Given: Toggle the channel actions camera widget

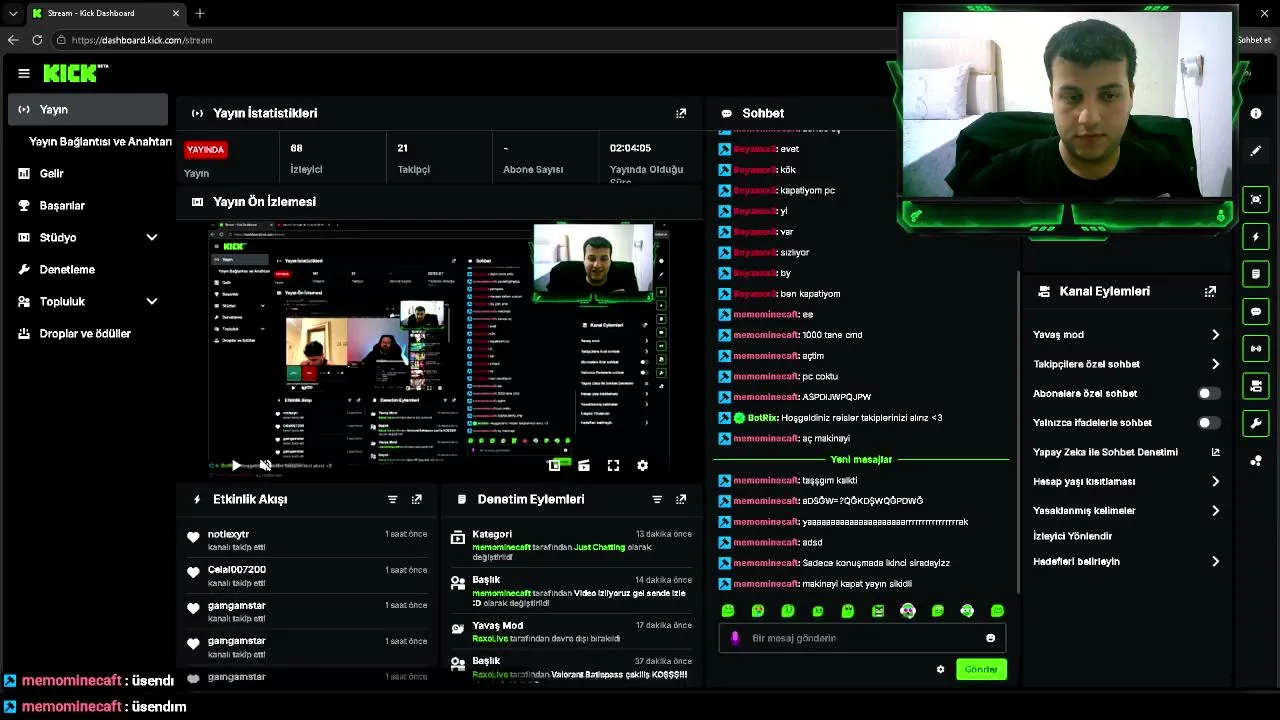Looking at the screenshot, I should tap(1256, 385).
